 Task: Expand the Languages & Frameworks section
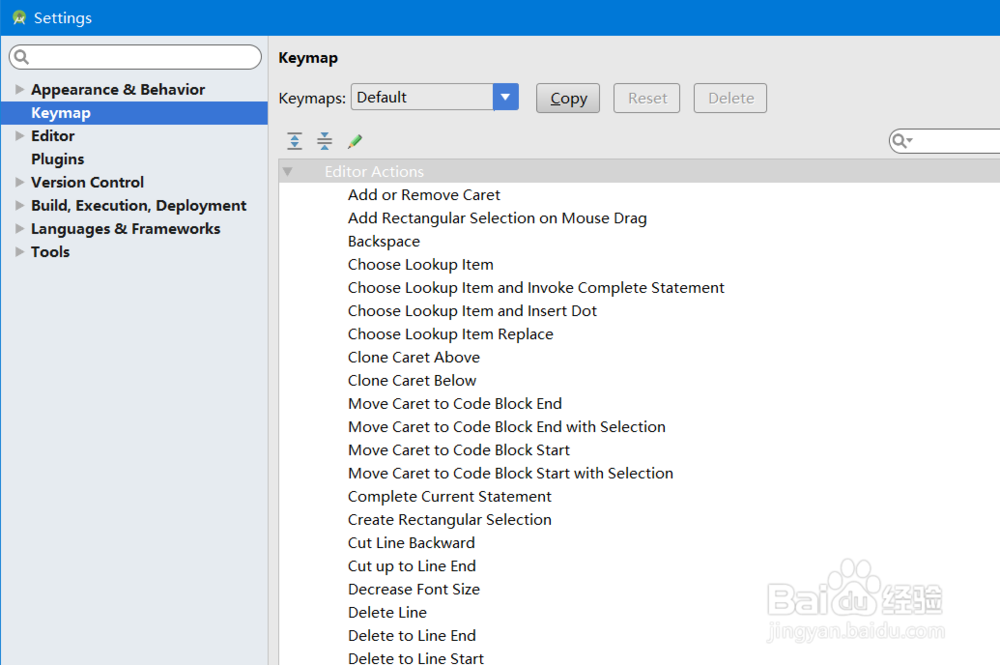[x=20, y=228]
